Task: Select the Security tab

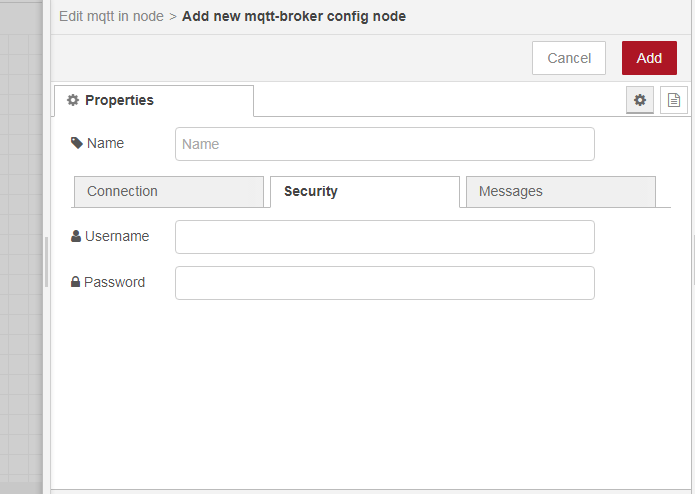Action: click(364, 192)
